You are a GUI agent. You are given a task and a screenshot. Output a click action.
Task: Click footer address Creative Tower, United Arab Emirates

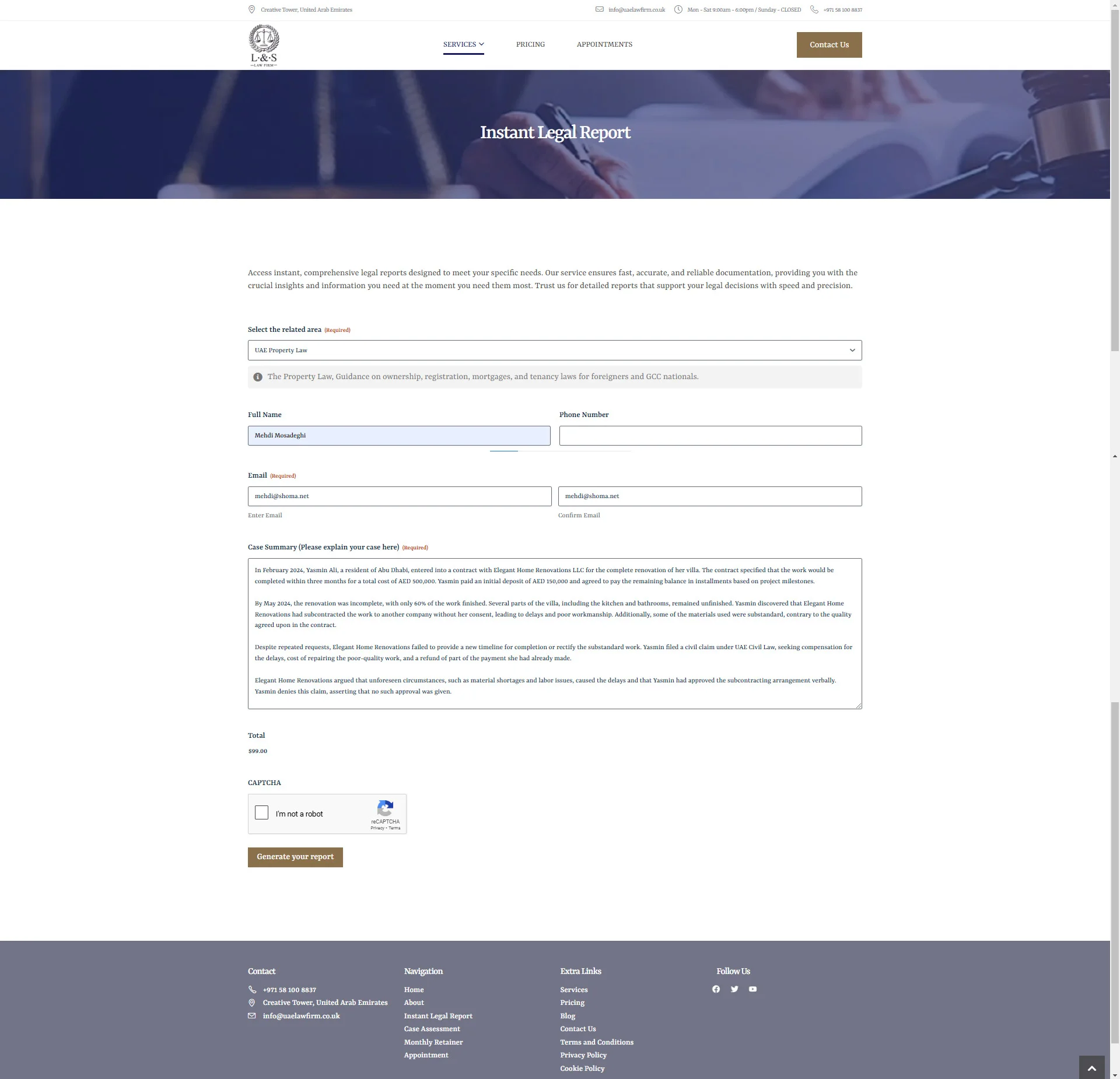325,1003
